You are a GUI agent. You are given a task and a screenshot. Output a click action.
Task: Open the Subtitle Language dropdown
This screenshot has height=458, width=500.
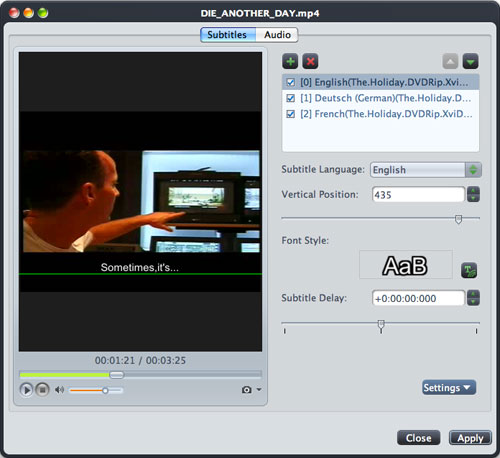tap(426, 170)
